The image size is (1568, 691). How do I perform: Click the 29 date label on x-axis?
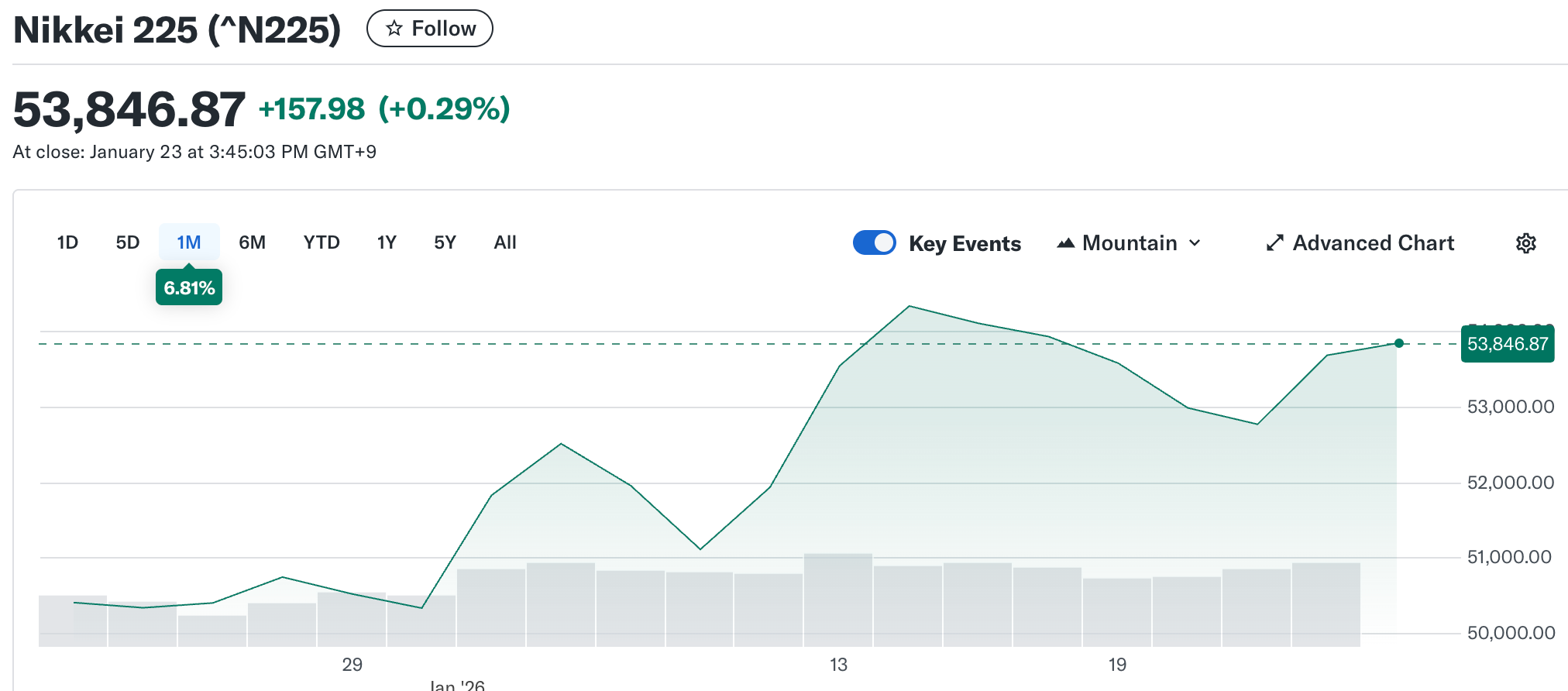[352, 665]
